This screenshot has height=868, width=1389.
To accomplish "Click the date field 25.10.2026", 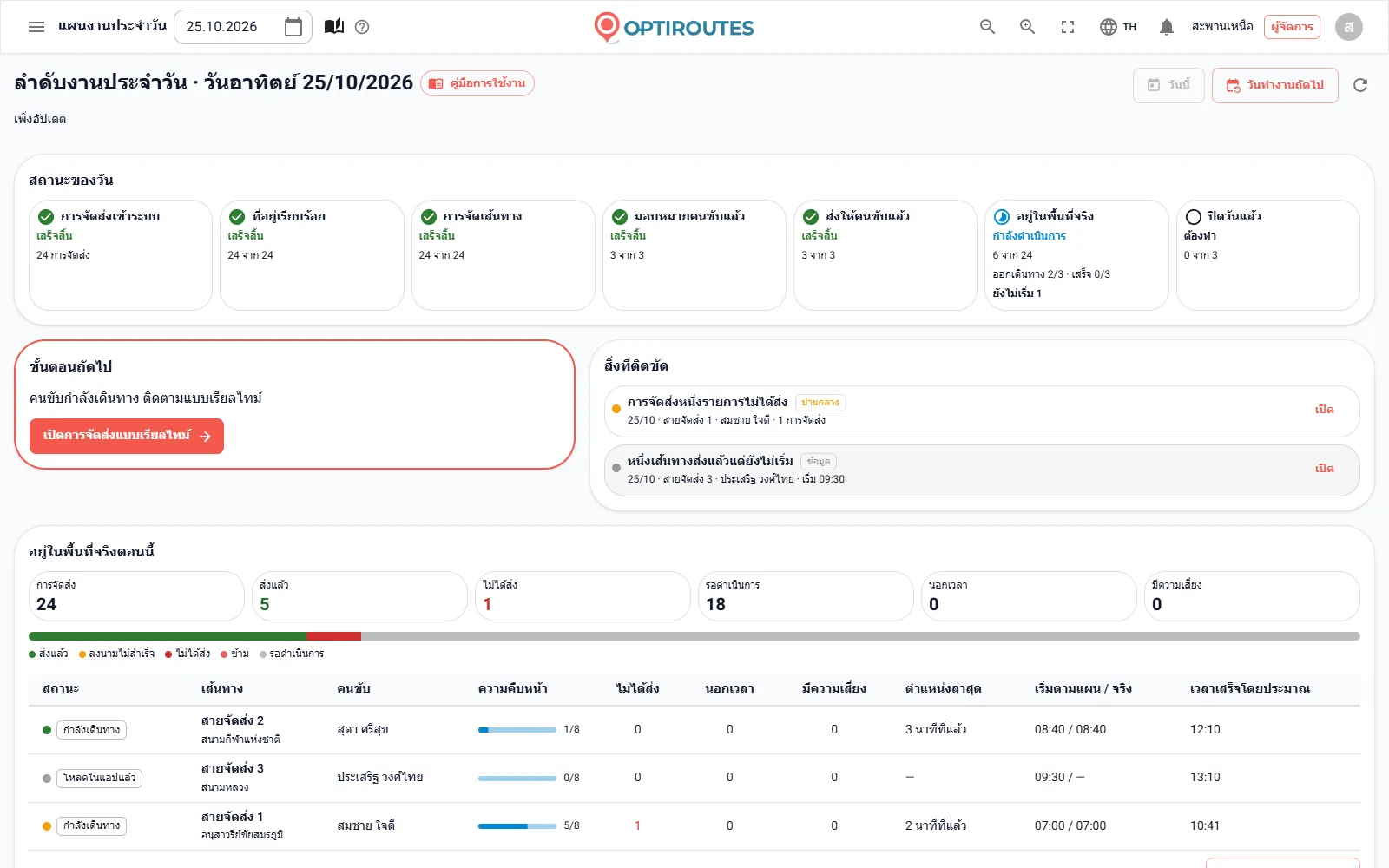I will point(243,27).
